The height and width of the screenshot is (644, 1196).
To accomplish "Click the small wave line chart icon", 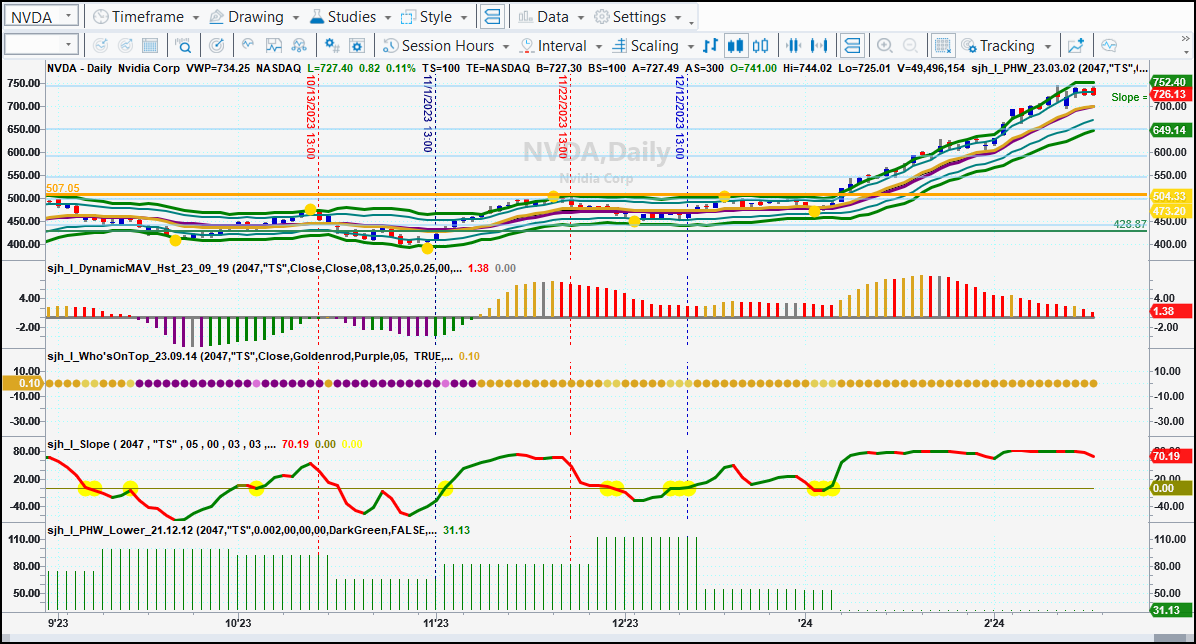I will (249, 46).
